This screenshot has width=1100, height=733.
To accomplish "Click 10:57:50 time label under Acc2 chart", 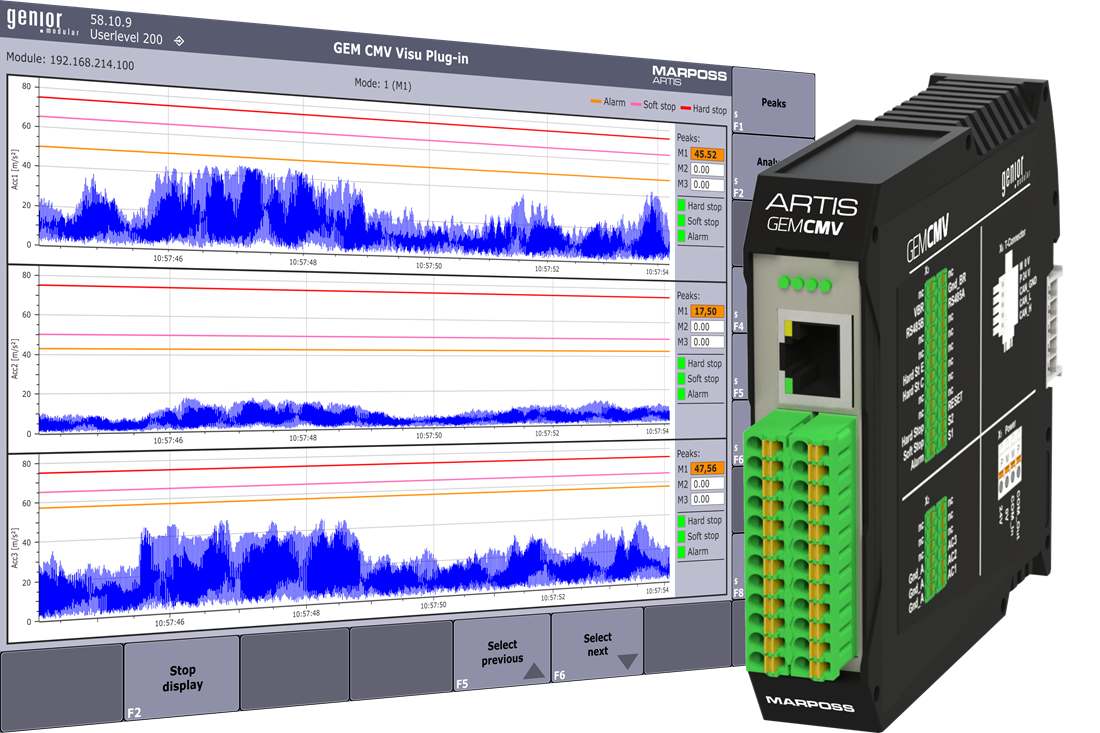I will [x=429, y=436].
